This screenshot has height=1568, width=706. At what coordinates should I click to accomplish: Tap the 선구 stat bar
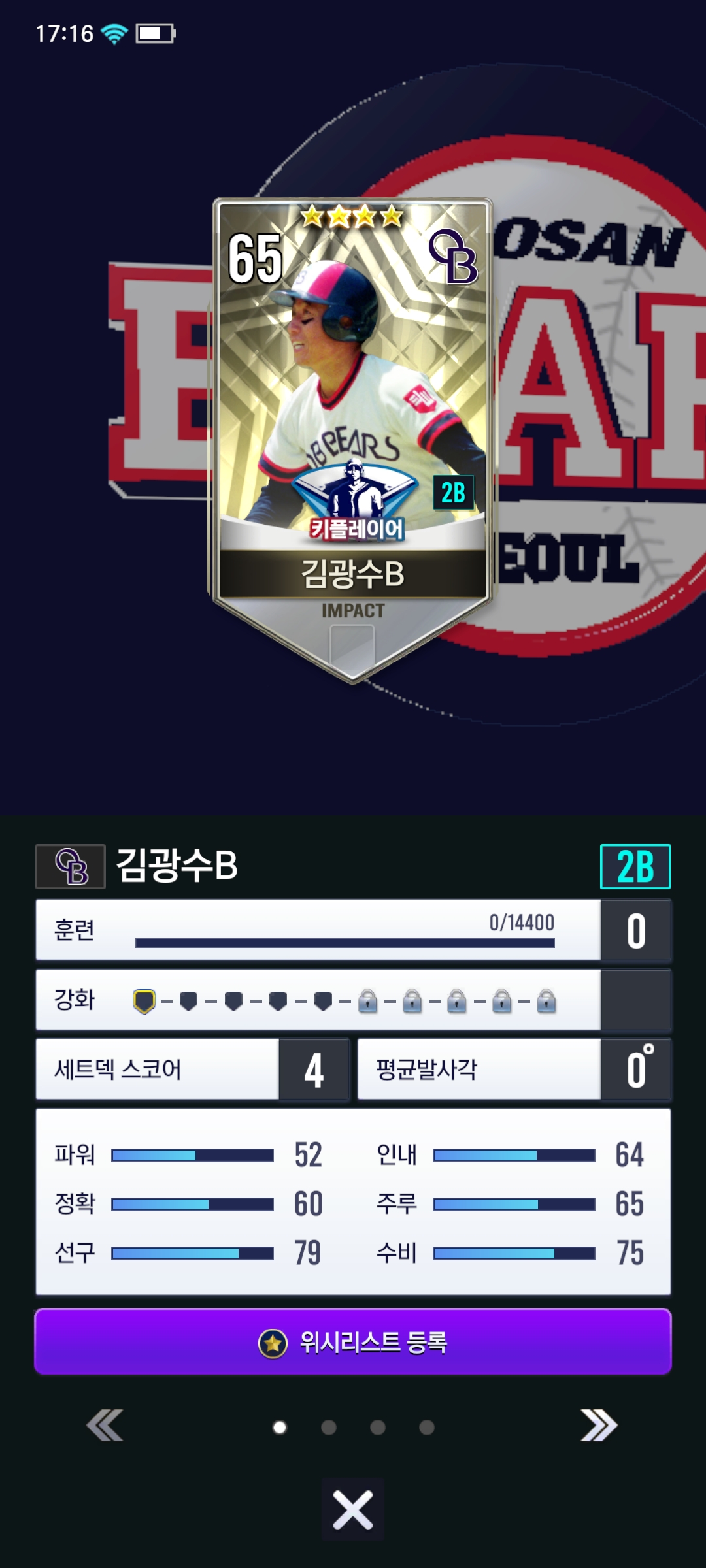pos(192,1252)
